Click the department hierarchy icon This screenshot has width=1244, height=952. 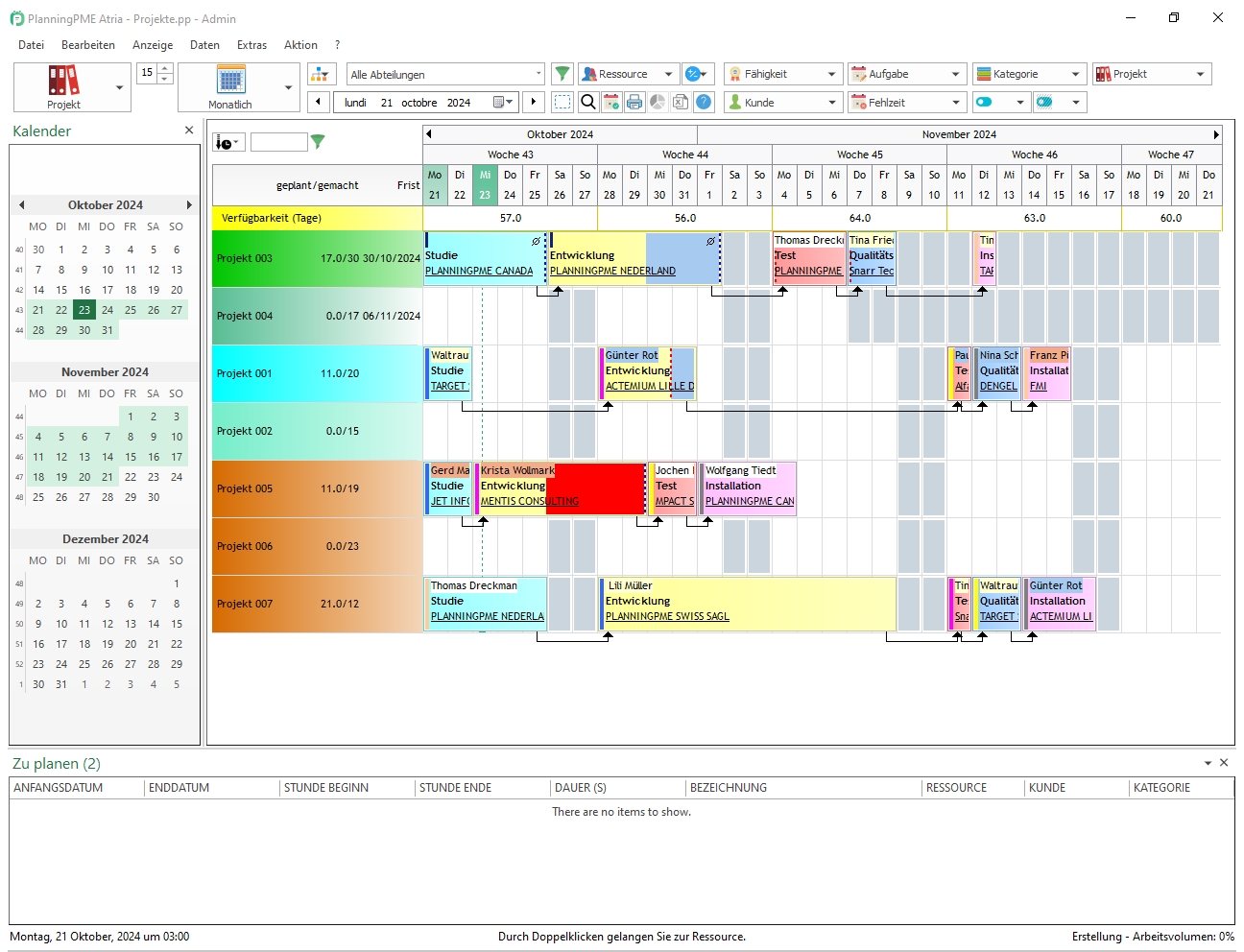(x=321, y=74)
